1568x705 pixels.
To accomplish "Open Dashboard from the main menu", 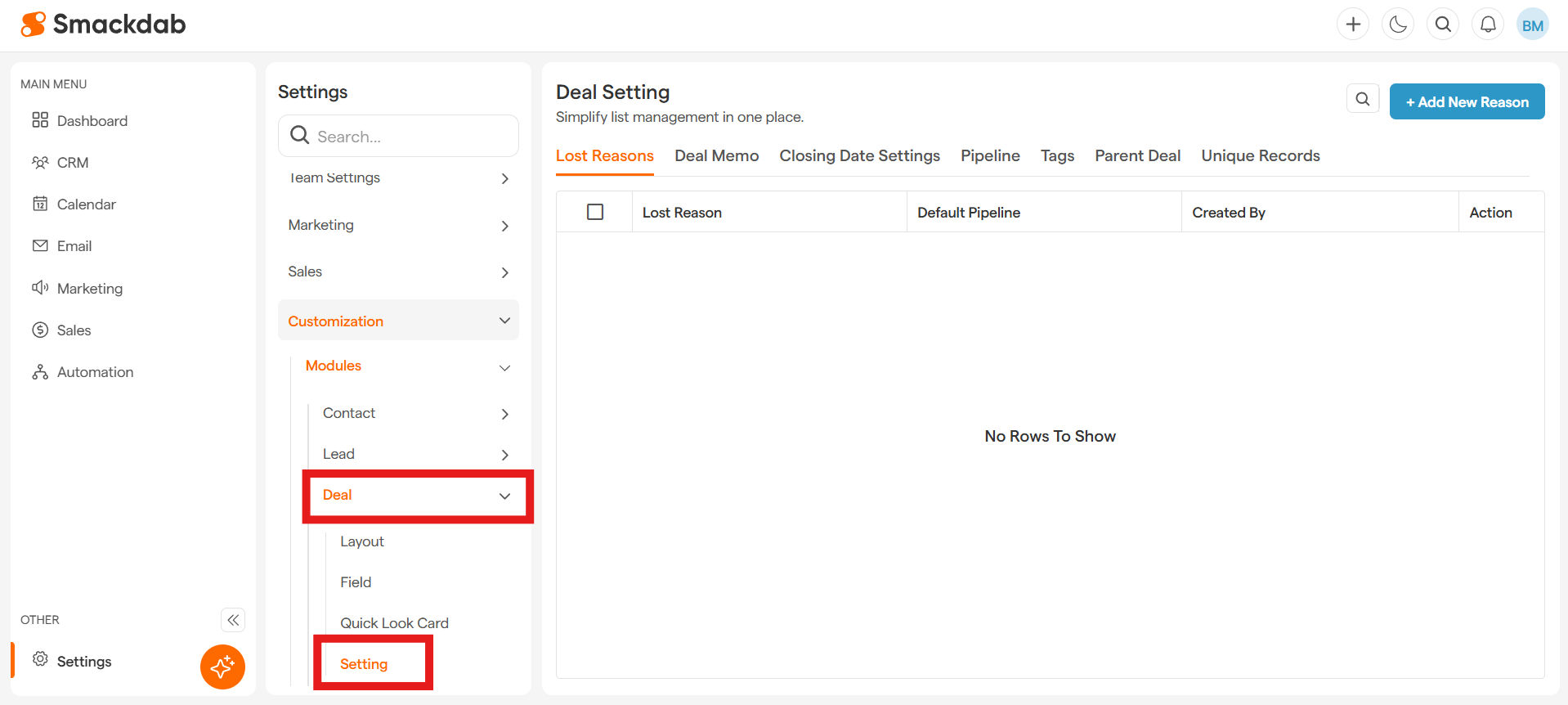I will (x=92, y=121).
